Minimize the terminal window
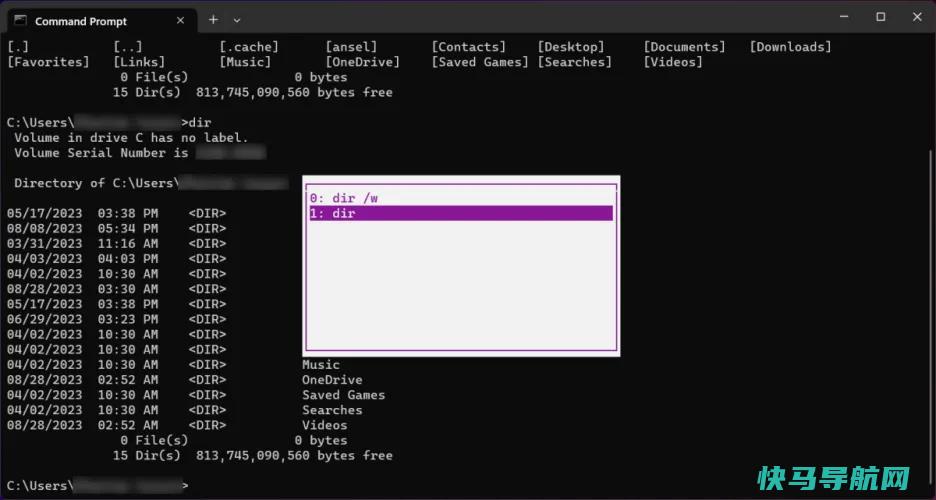Viewport: 936px width, 500px height. pyautogui.click(x=844, y=17)
